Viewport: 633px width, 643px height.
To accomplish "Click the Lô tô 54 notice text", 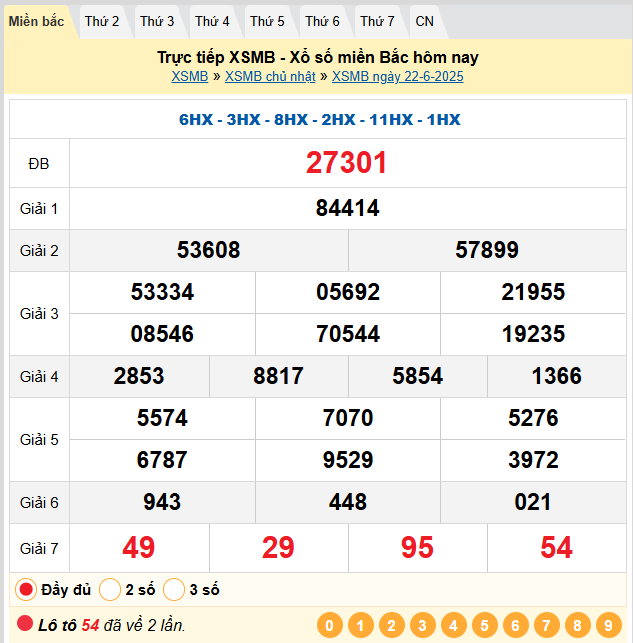I will (x=112, y=626).
